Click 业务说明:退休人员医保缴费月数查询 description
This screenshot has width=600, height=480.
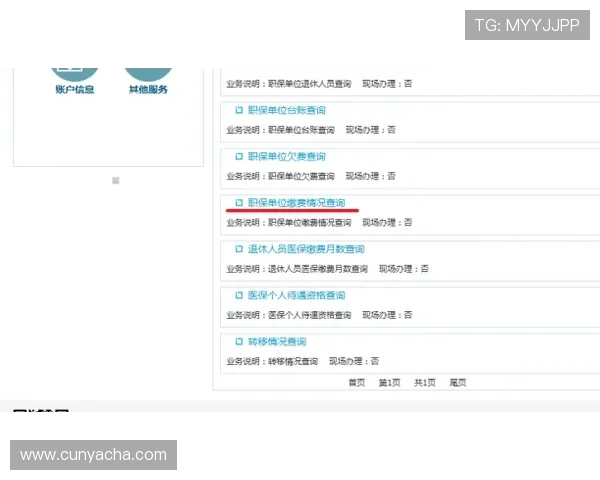[x=297, y=269]
